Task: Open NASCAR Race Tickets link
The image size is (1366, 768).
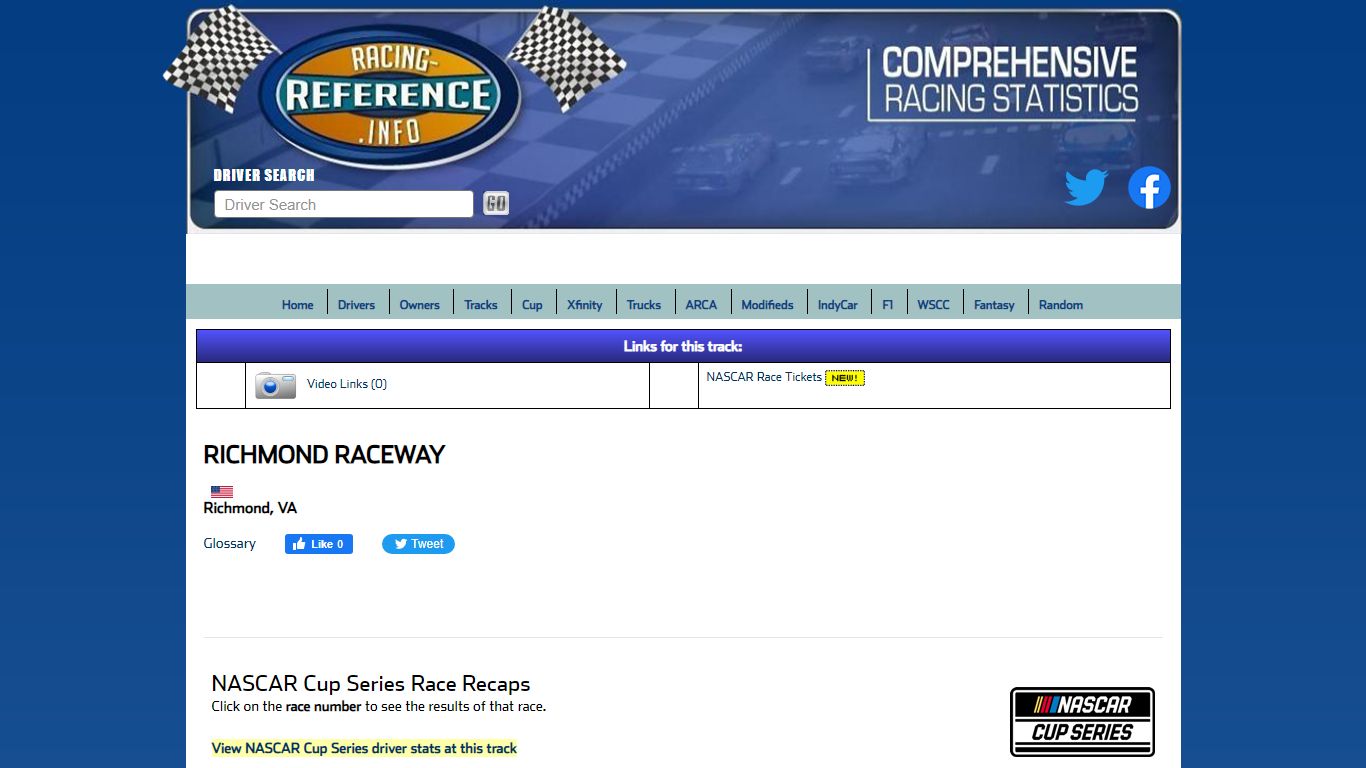Action: 764,377
